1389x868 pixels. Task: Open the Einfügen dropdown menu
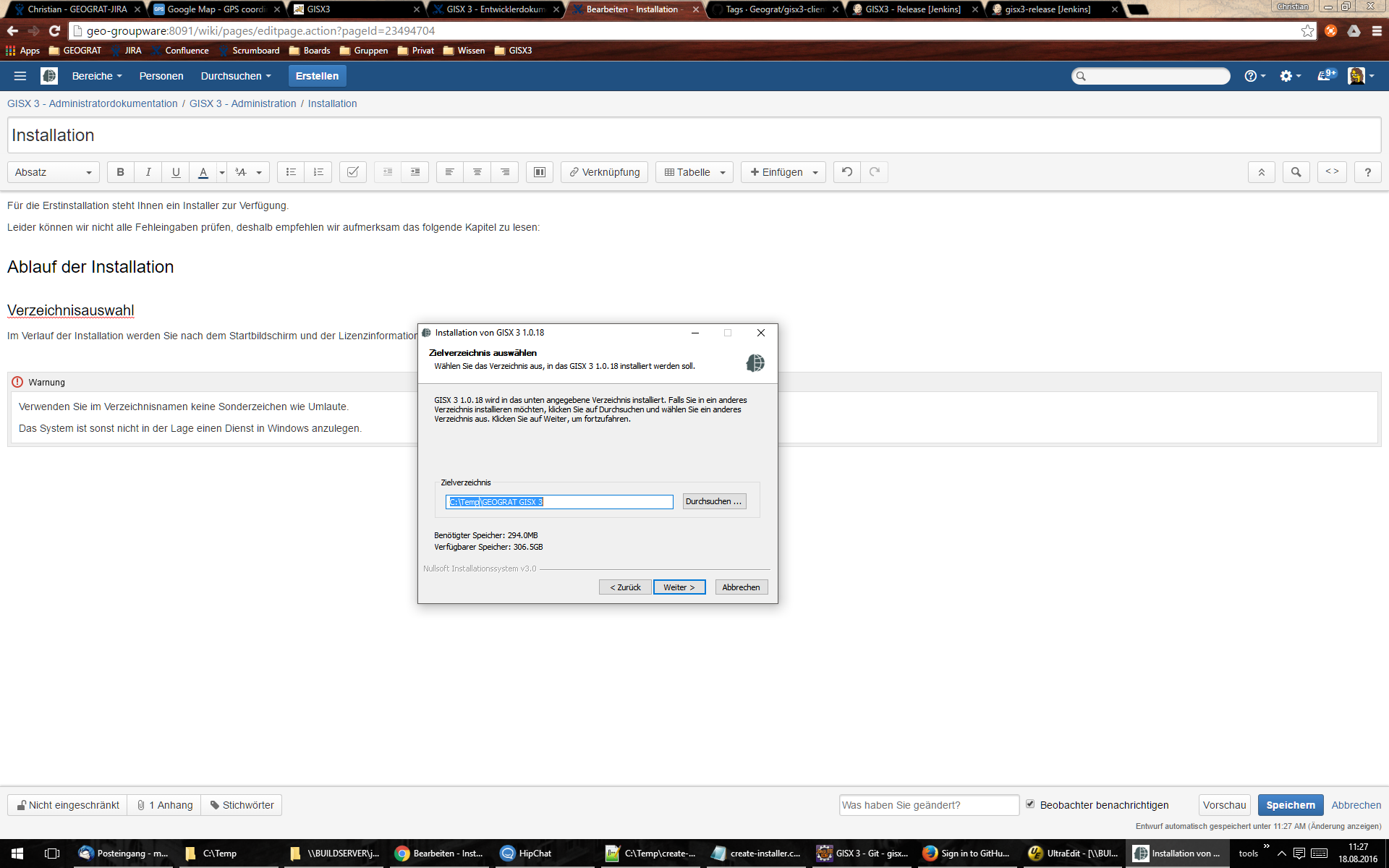click(783, 172)
